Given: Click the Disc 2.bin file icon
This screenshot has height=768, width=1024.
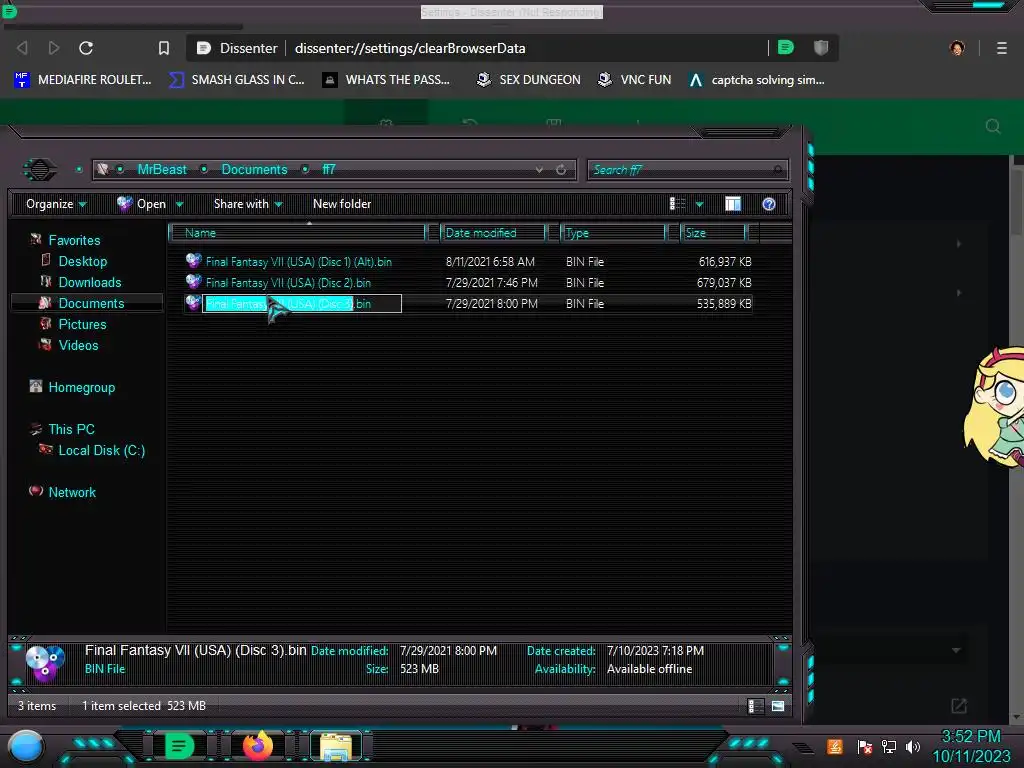Looking at the screenshot, I should pos(193,281).
